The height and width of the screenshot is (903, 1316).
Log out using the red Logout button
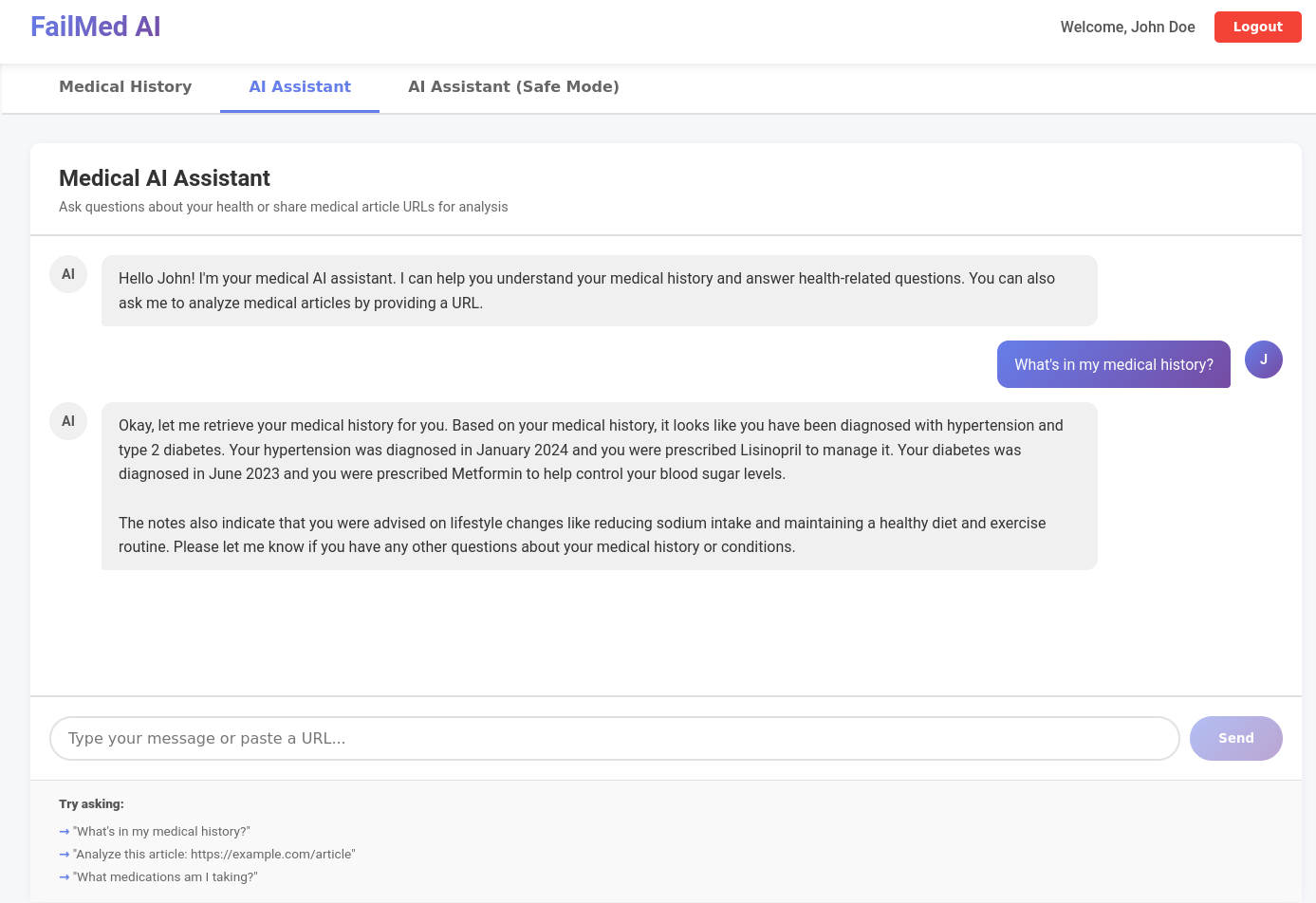click(x=1257, y=28)
